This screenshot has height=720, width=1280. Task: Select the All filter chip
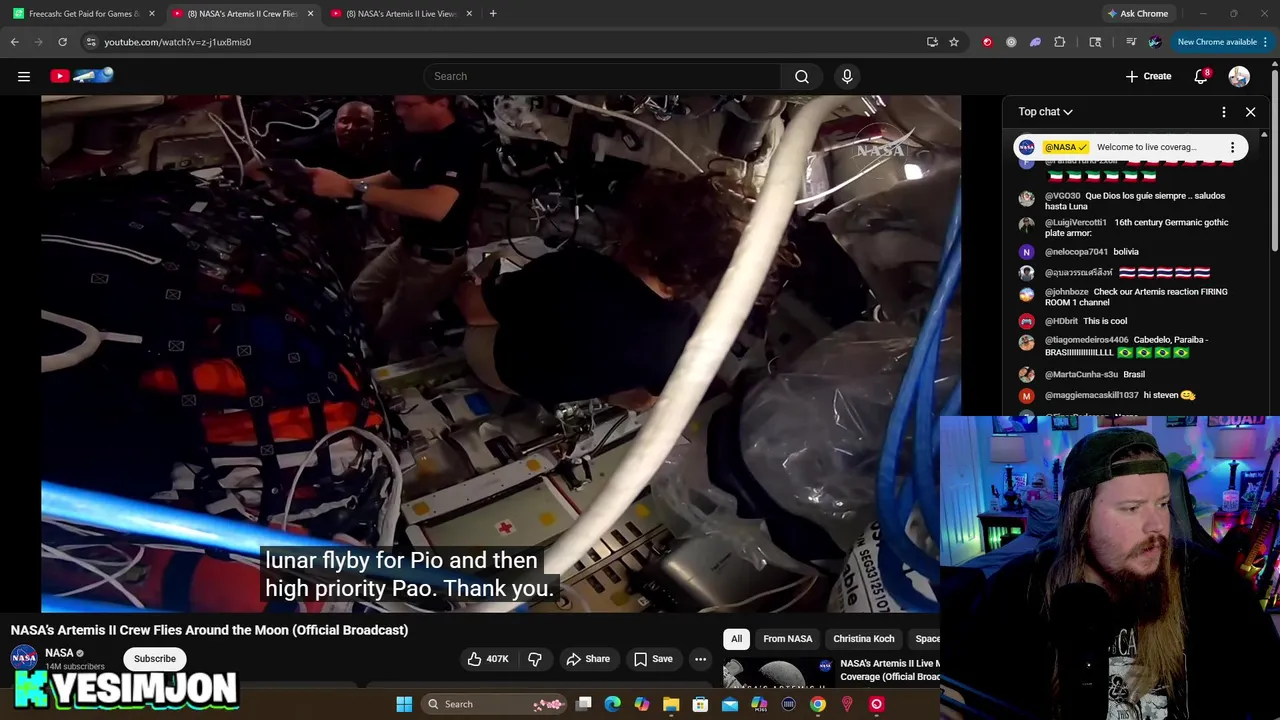(x=736, y=639)
